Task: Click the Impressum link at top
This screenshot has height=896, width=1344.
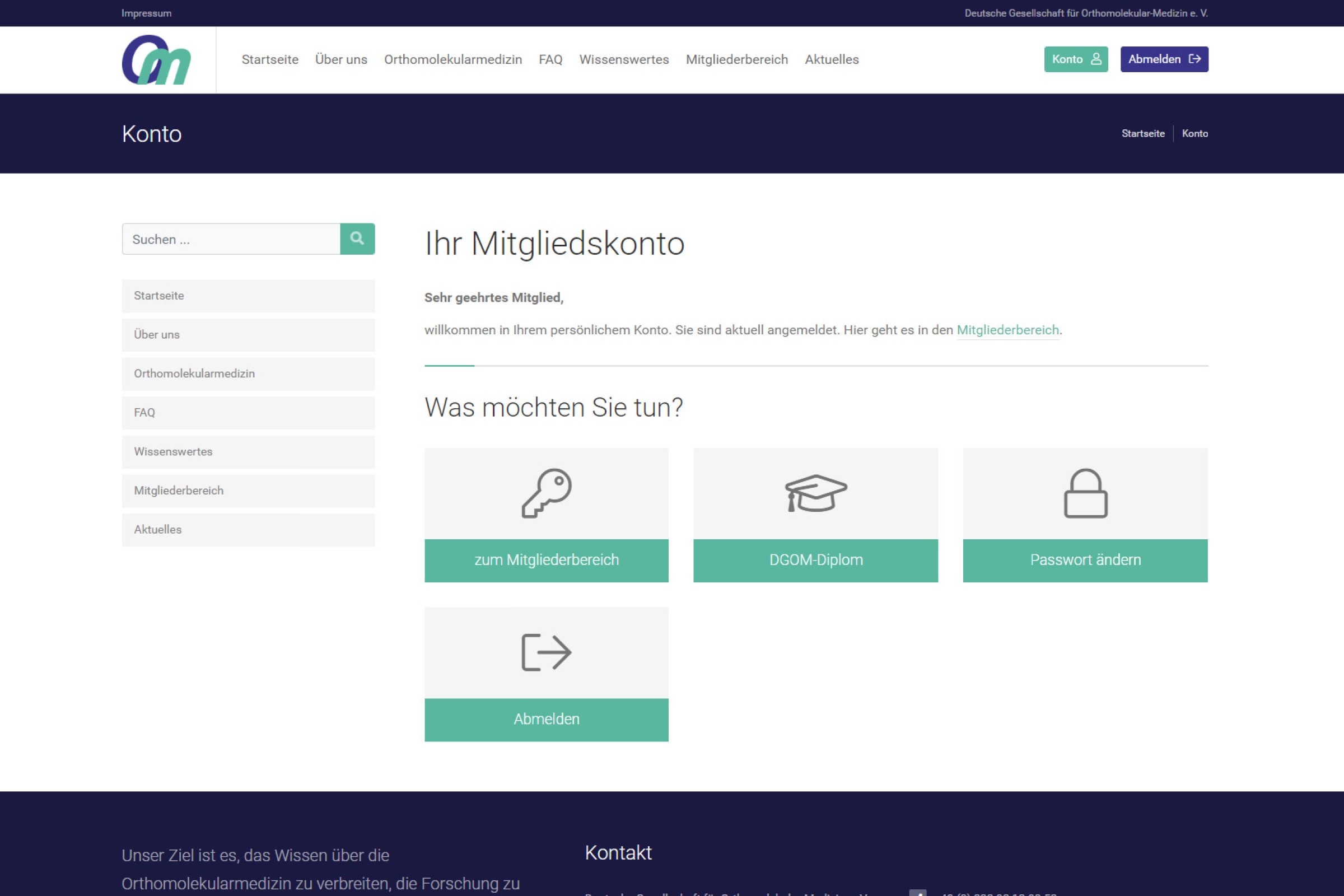Action: (x=146, y=13)
